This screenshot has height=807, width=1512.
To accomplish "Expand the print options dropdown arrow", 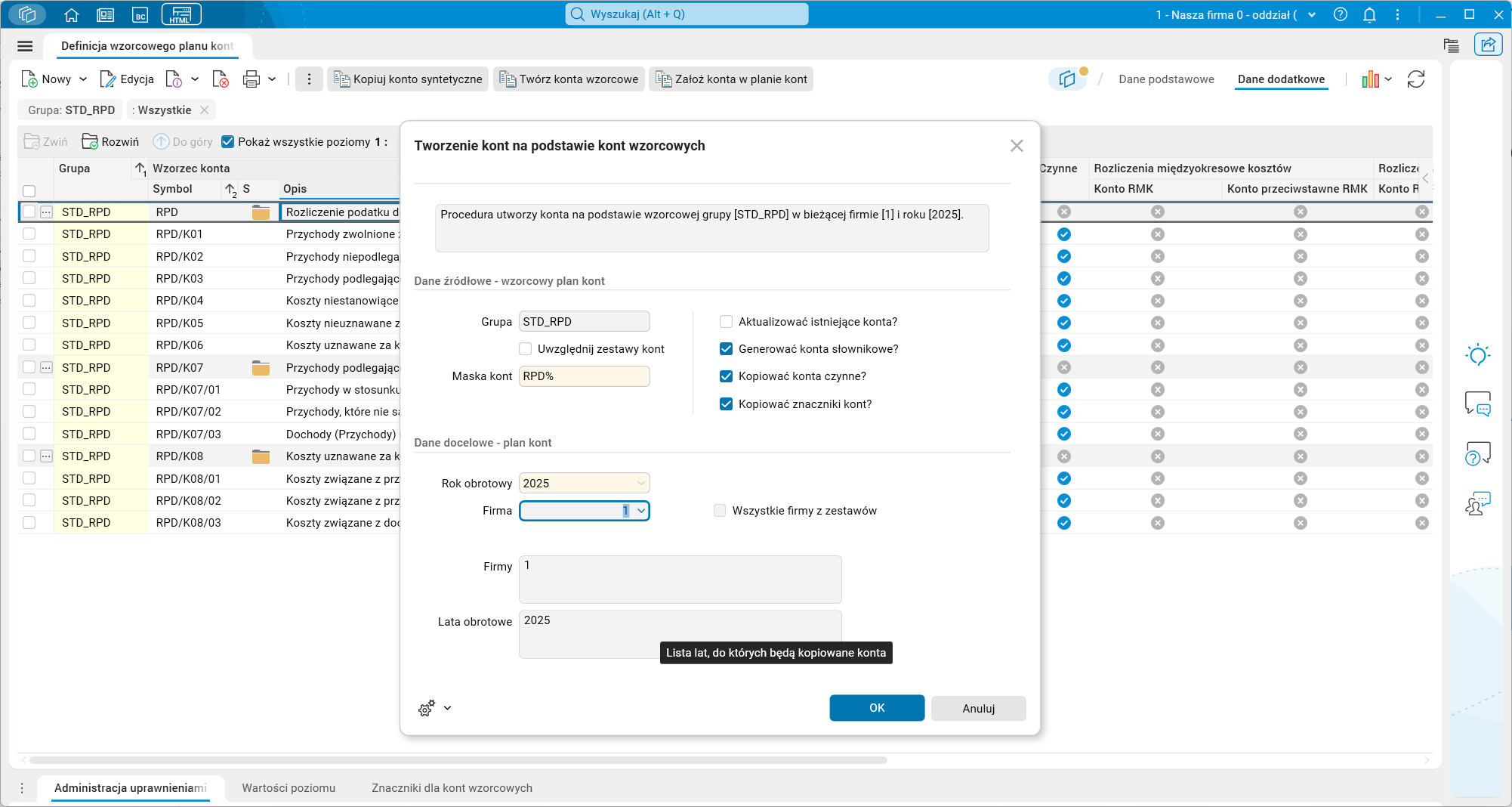I will click(x=272, y=79).
